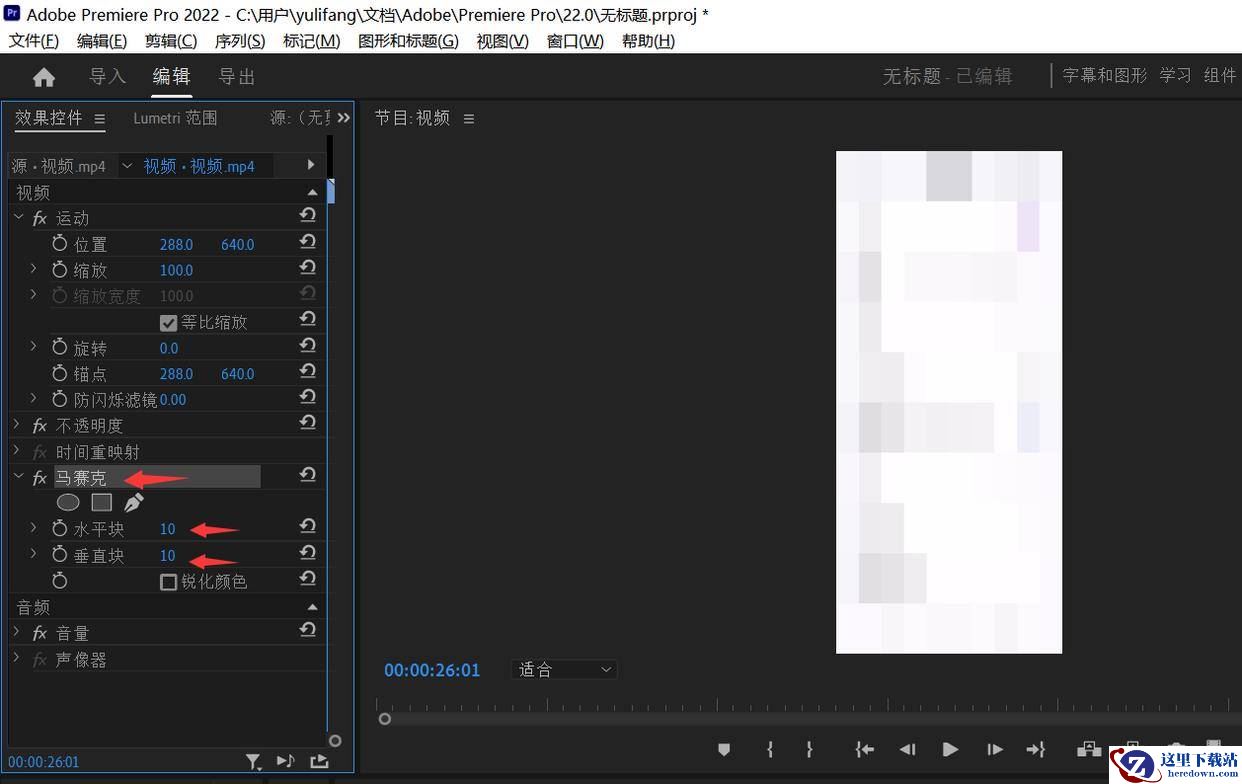Expand the 缩放 property
Viewport: 1242px width, 784px height.
pyautogui.click(x=33, y=269)
